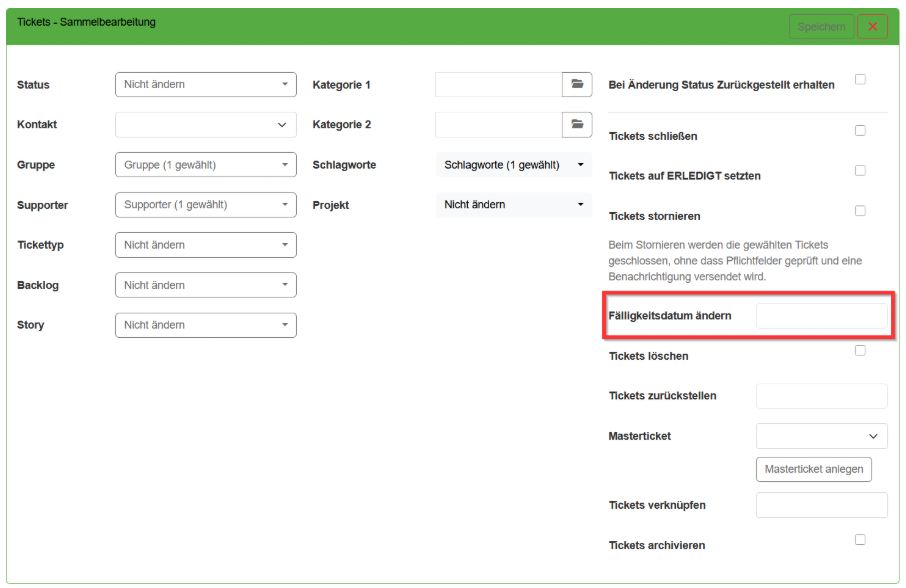The width and height of the screenshot is (906, 588).
Task: Click the Fälligkeitsdatum ändern input field
Action: coord(821,316)
